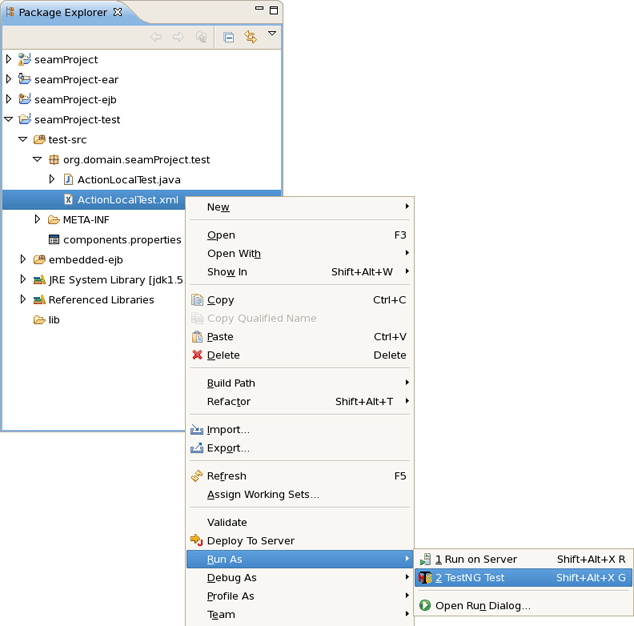Click the Refresh icon in context menu
The height and width of the screenshot is (626, 634).
click(x=197, y=476)
